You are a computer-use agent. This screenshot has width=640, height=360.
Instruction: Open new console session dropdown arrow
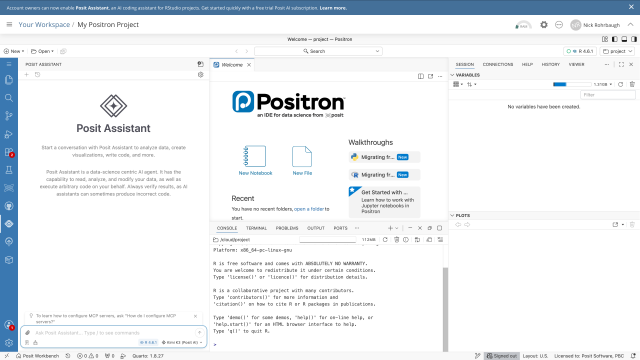tap(396, 228)
